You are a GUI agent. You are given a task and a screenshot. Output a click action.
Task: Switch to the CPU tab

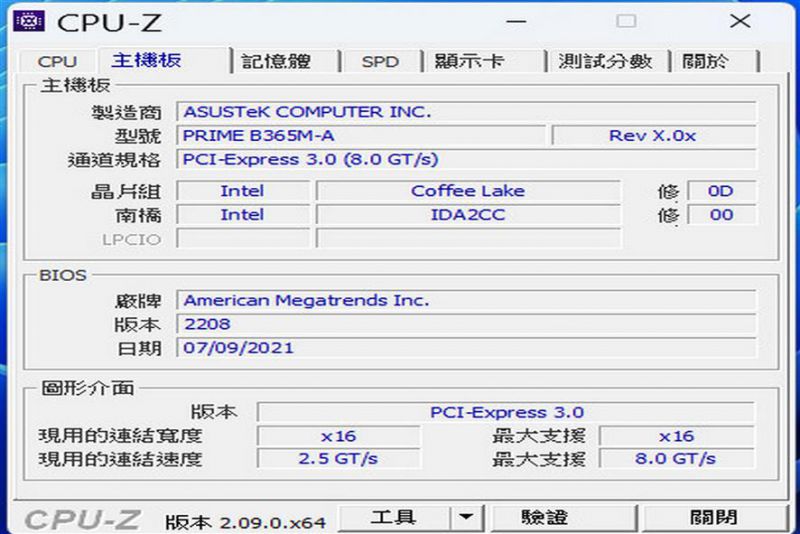[57, 62]
